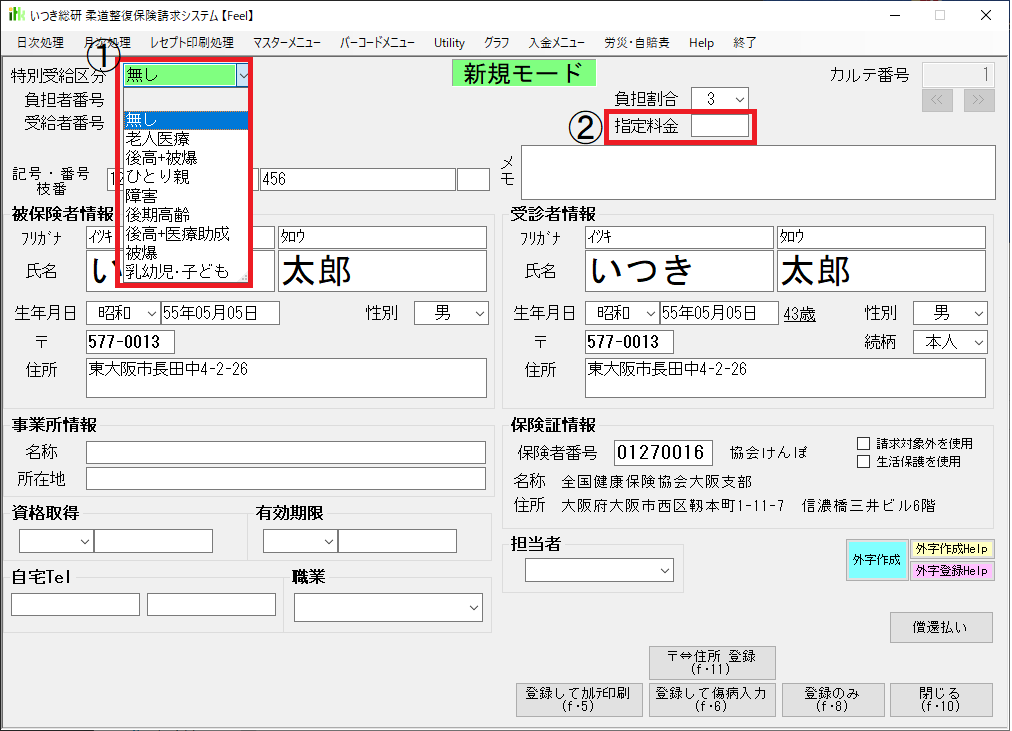
Task: Click 登録してカルテ印刷 (f·5) button
Action: tap(577, 699)
